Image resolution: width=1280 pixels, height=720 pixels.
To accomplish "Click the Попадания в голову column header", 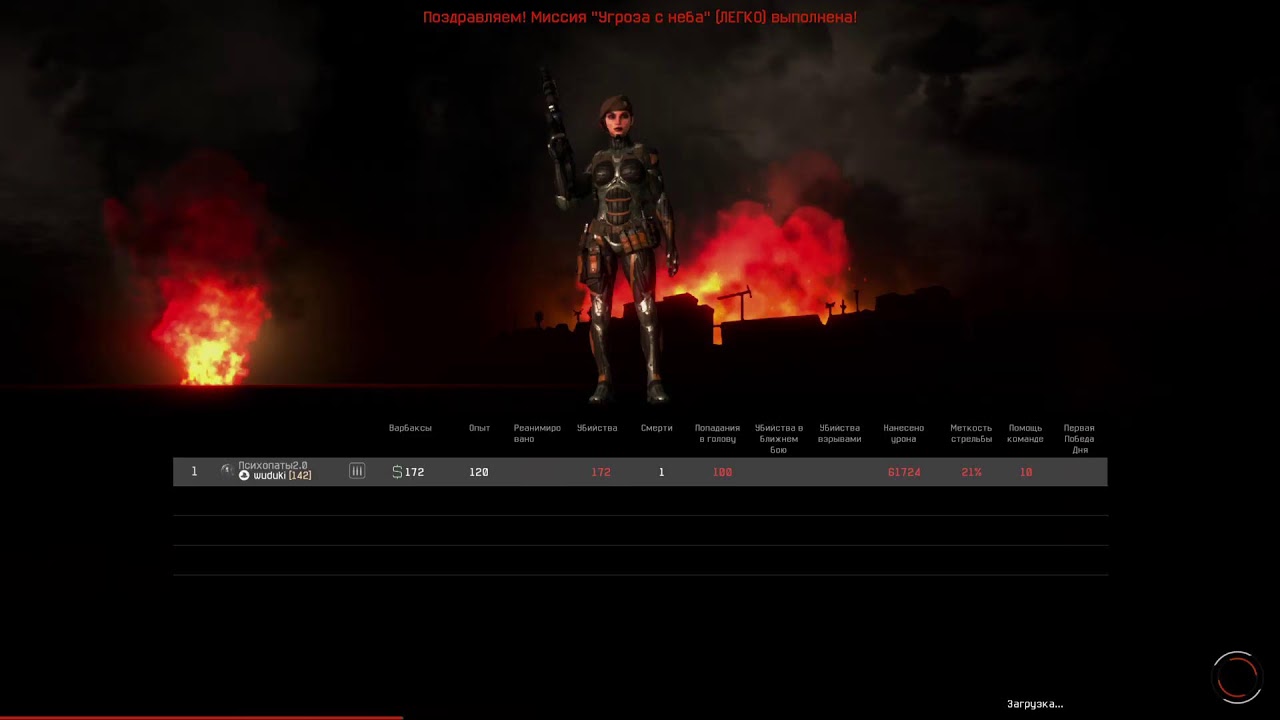I will 717,433.
